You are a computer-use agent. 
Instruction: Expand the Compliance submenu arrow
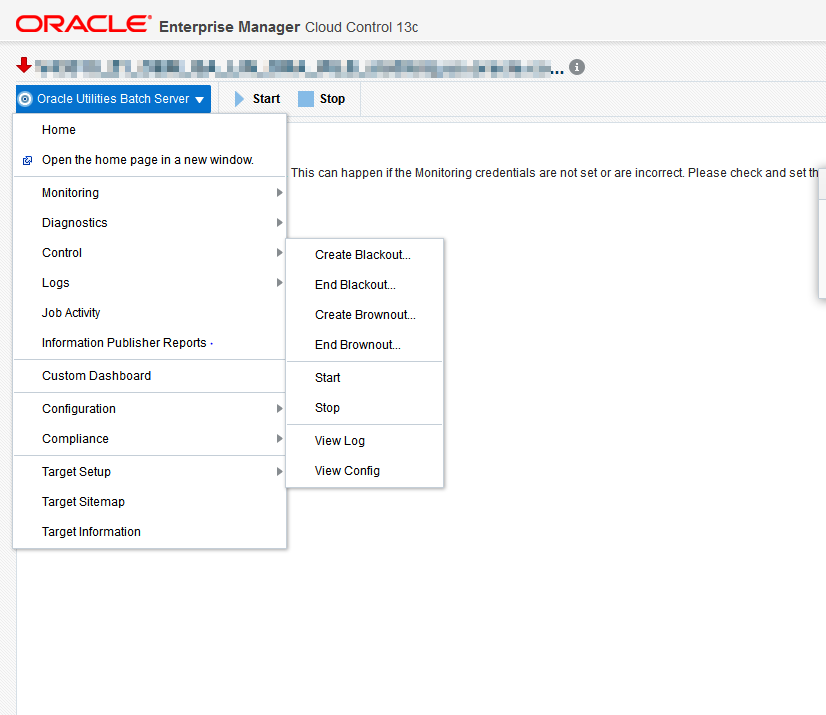pyautogui.click(x=280, y=439)
